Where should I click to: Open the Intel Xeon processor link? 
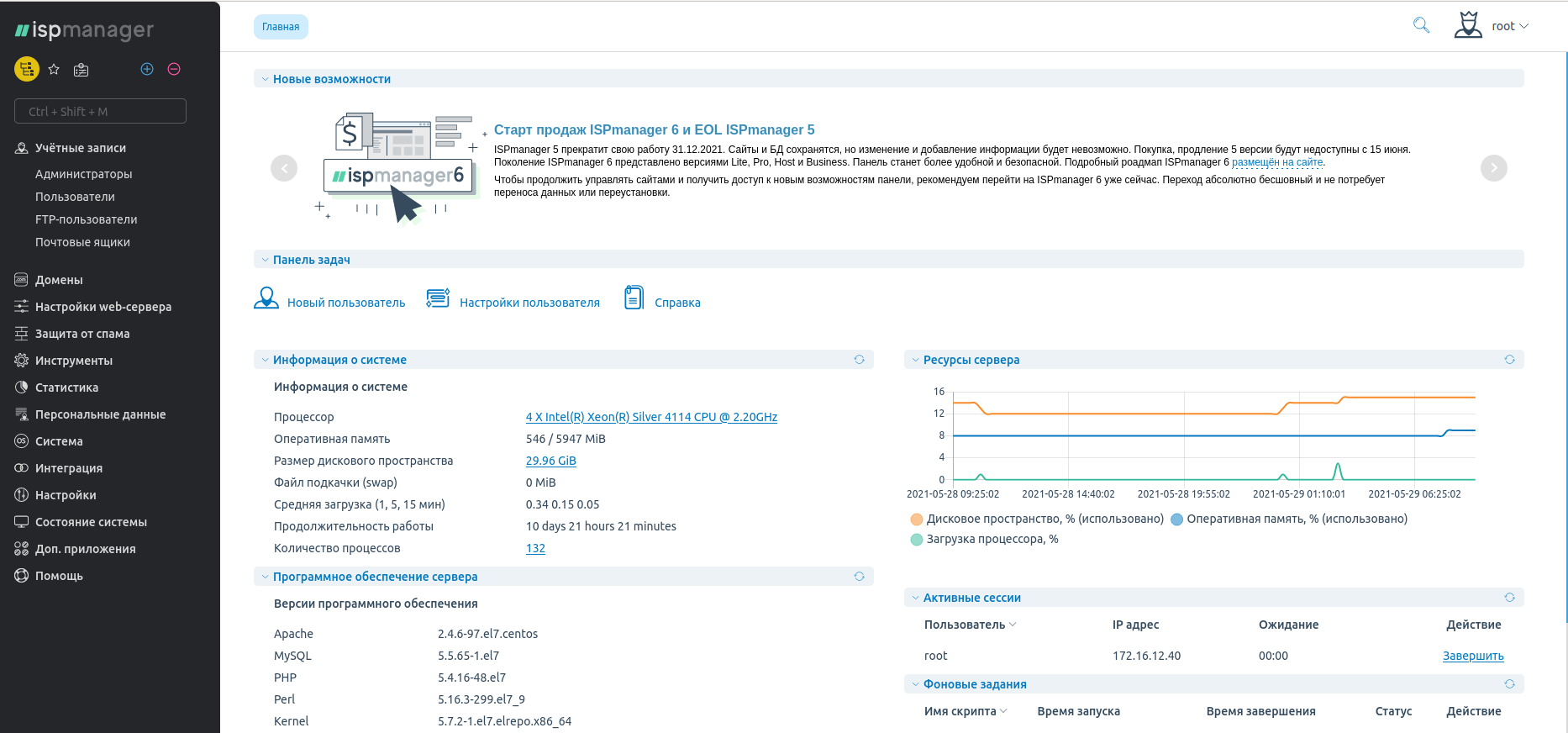coord(651,417)
